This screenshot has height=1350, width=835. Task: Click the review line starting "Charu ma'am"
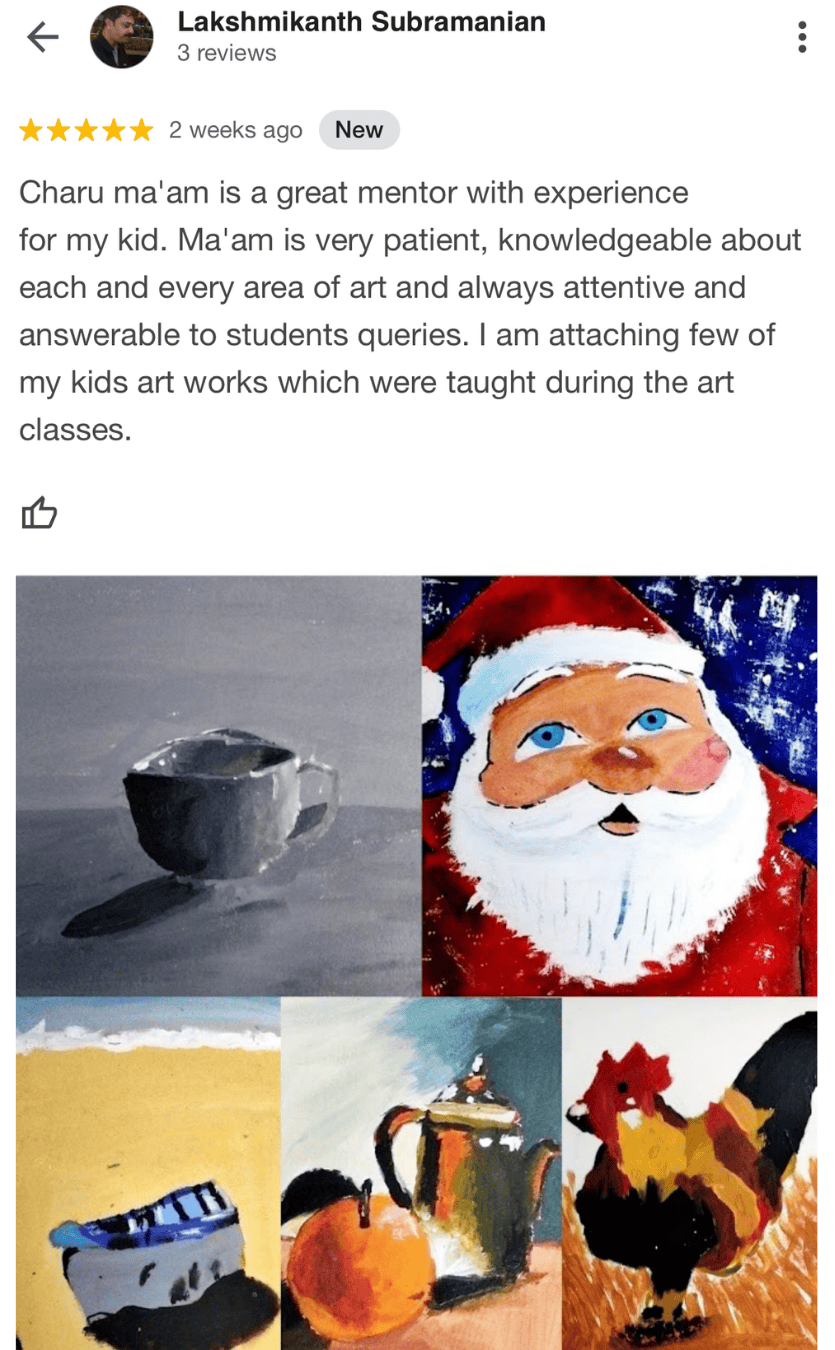[x=354, y=192]
